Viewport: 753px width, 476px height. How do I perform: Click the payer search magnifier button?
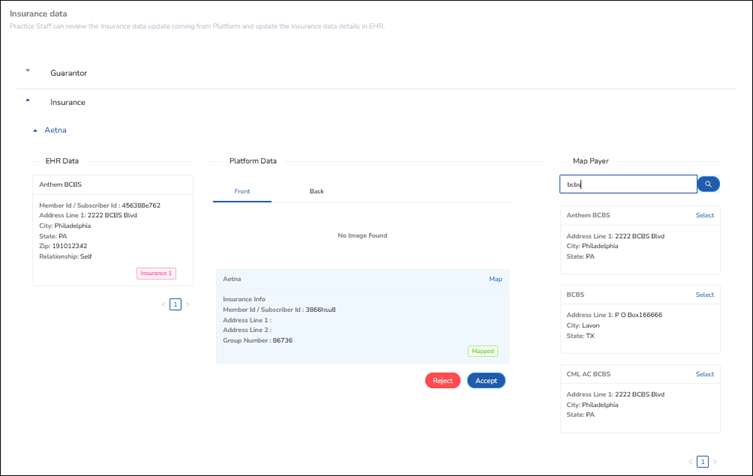708,184
